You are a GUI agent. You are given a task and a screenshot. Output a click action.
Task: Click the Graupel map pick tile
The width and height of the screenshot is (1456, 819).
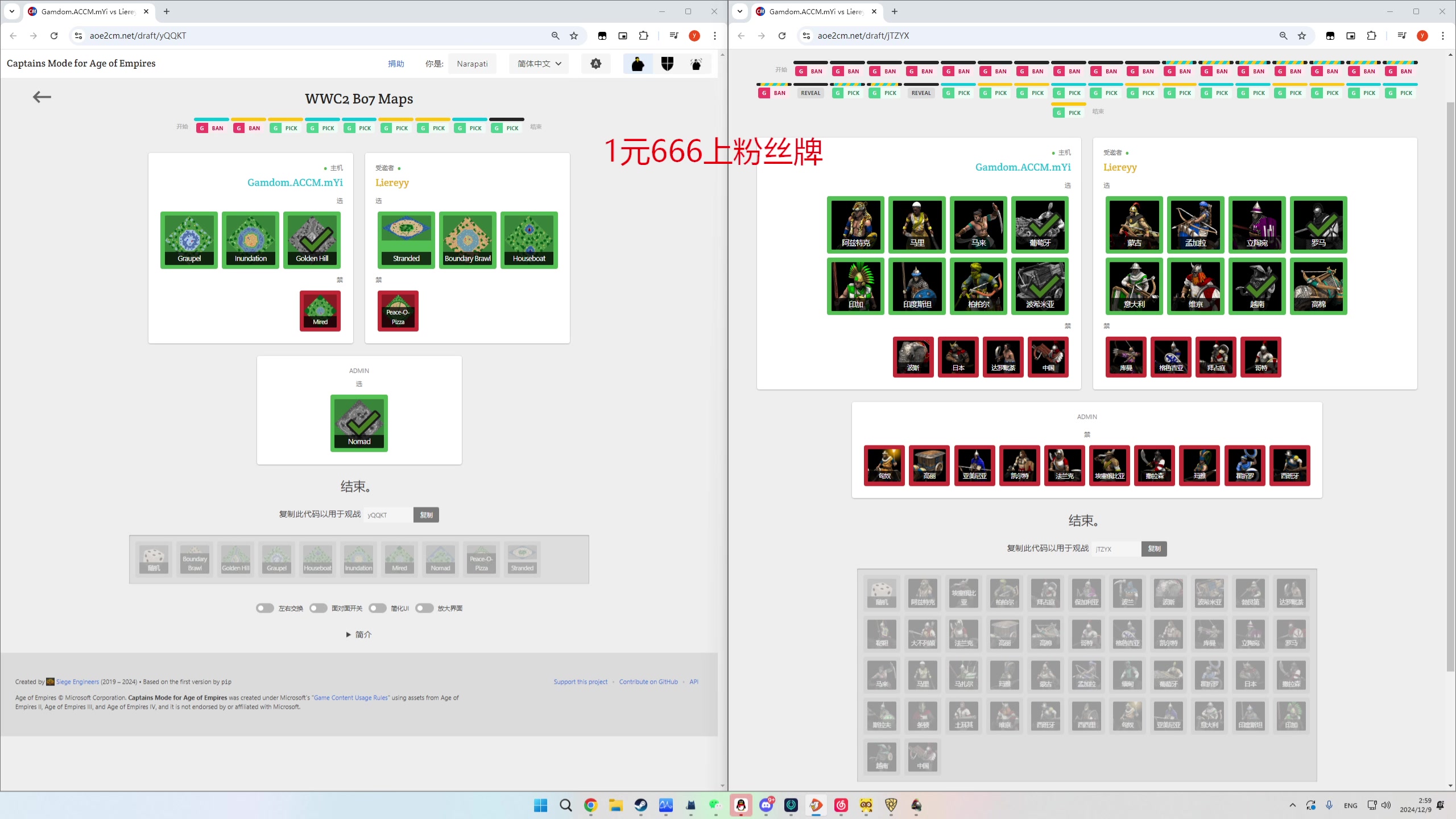[x=189, y=240]
